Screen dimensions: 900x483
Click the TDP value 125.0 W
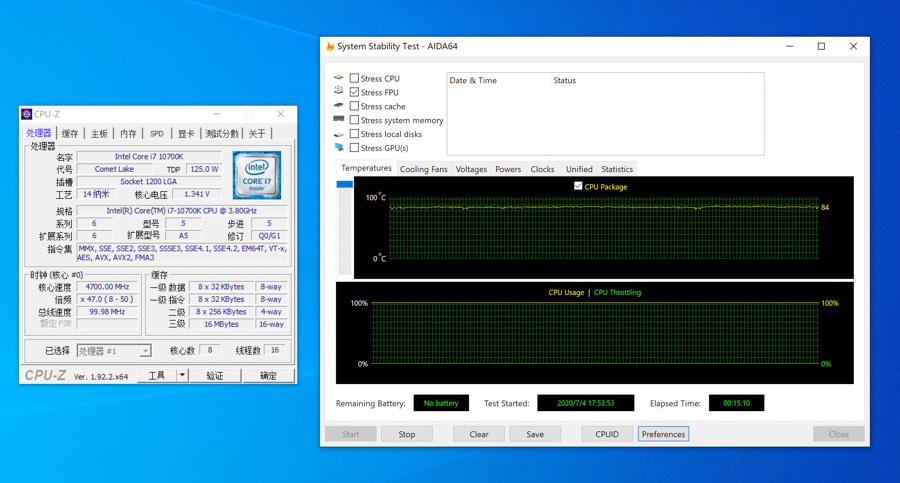(204, 169)
